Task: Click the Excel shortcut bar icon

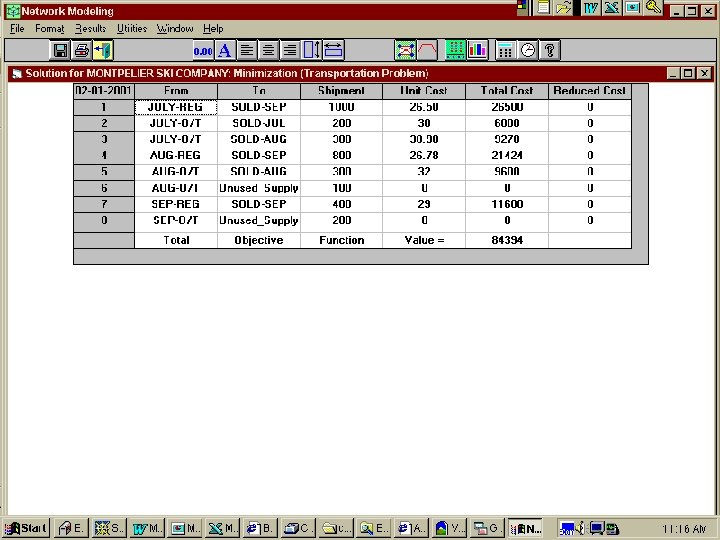Action: tap(612, 7)
